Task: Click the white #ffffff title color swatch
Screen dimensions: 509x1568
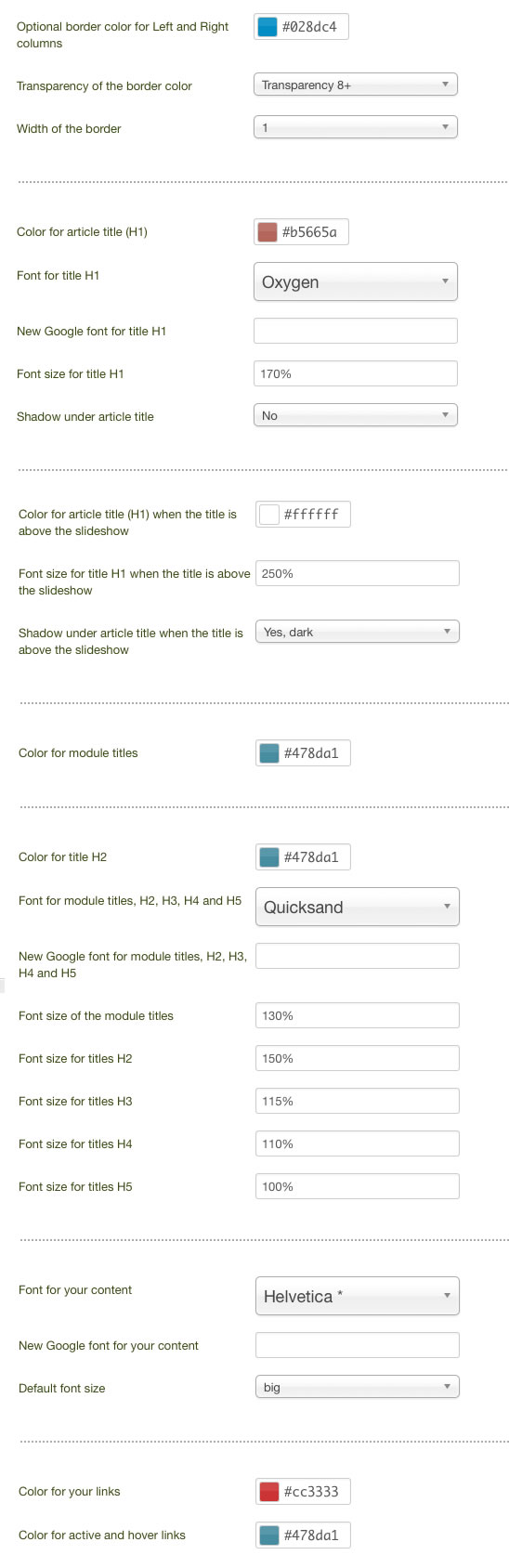Action: coord(269,515)
